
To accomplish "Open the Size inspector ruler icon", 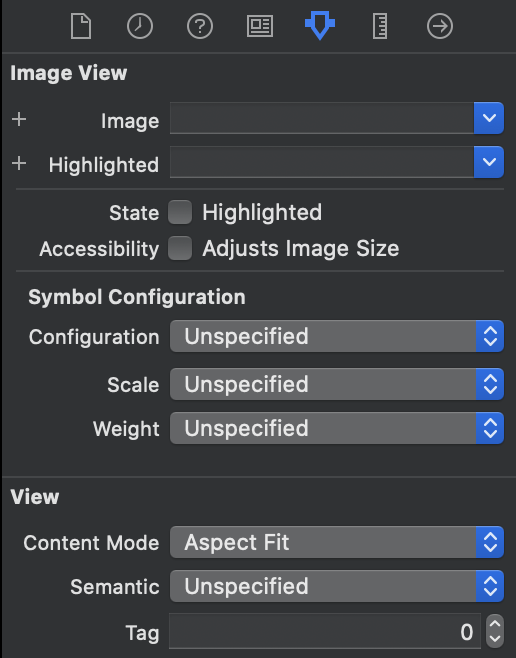I will [380, 26].
